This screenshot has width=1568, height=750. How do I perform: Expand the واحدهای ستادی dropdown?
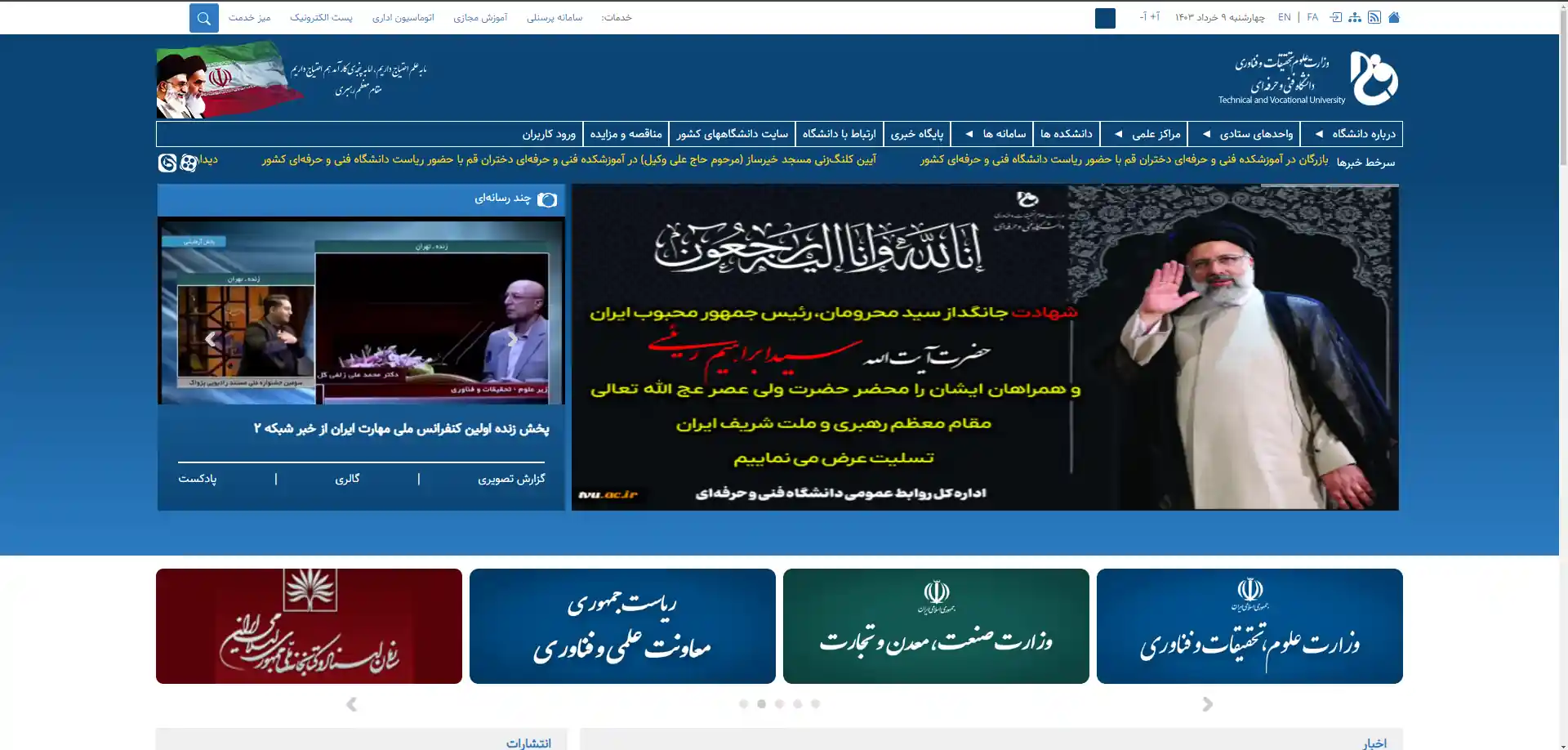click(x=1247, y=134)
